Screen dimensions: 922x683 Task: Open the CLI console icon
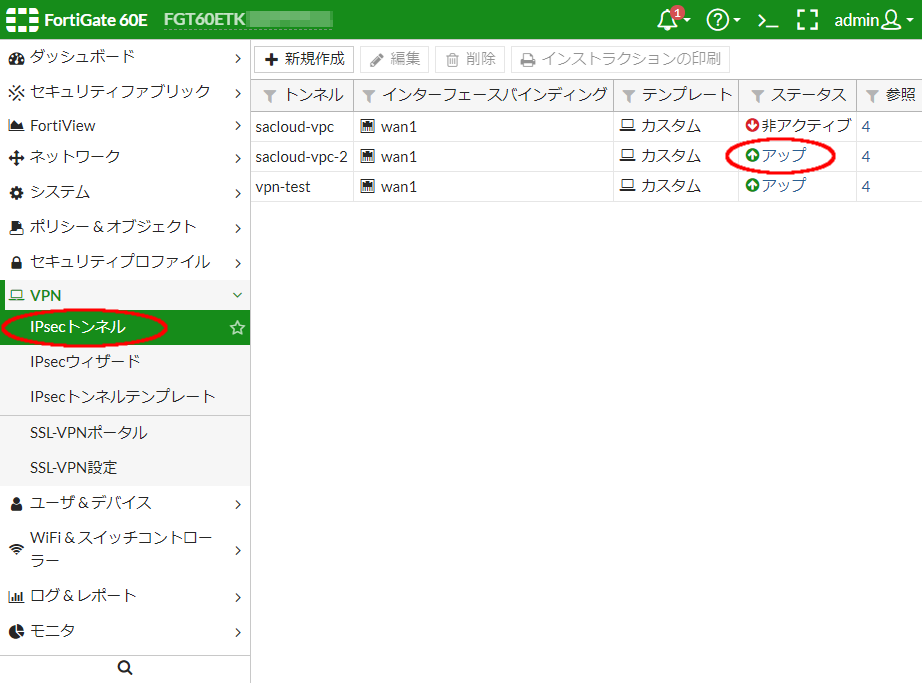pos(767,20)
